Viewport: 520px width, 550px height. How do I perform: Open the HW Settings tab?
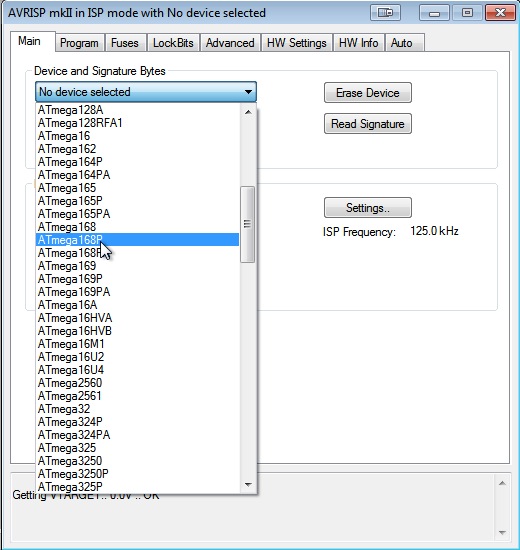[296, 43]
